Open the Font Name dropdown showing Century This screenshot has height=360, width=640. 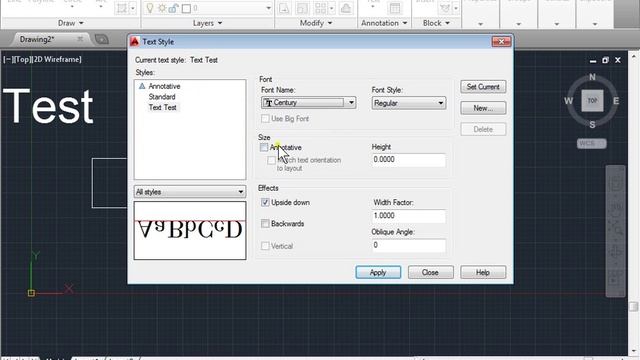[309, 102]
